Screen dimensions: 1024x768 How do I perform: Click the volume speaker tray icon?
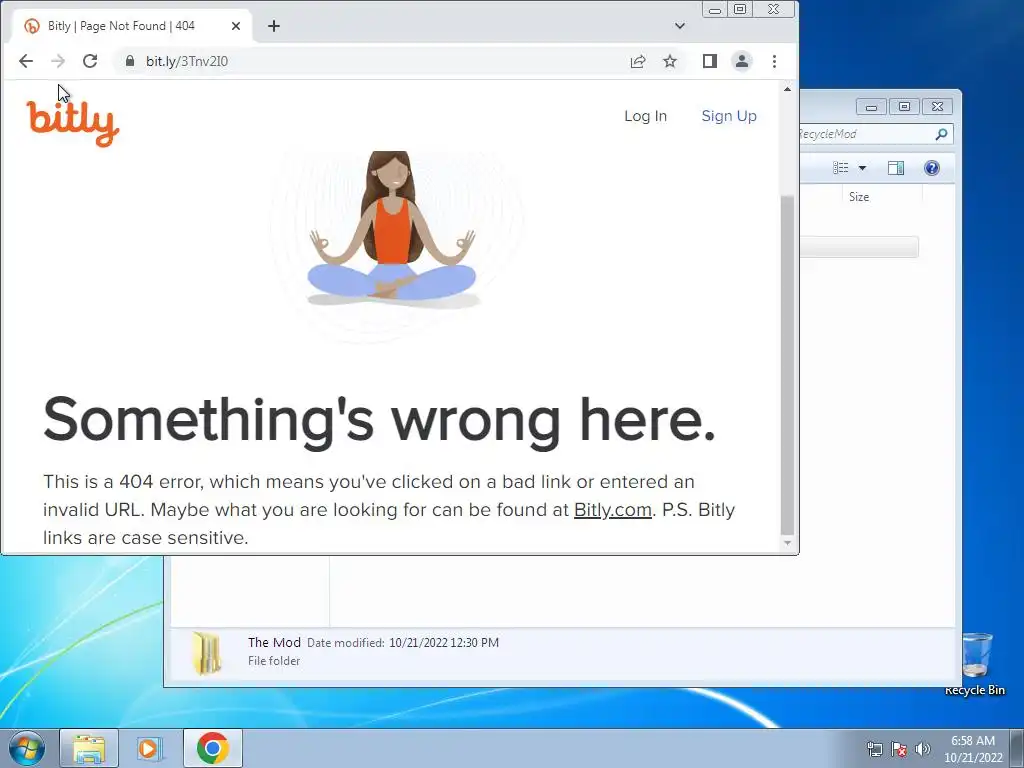[923, 749]
